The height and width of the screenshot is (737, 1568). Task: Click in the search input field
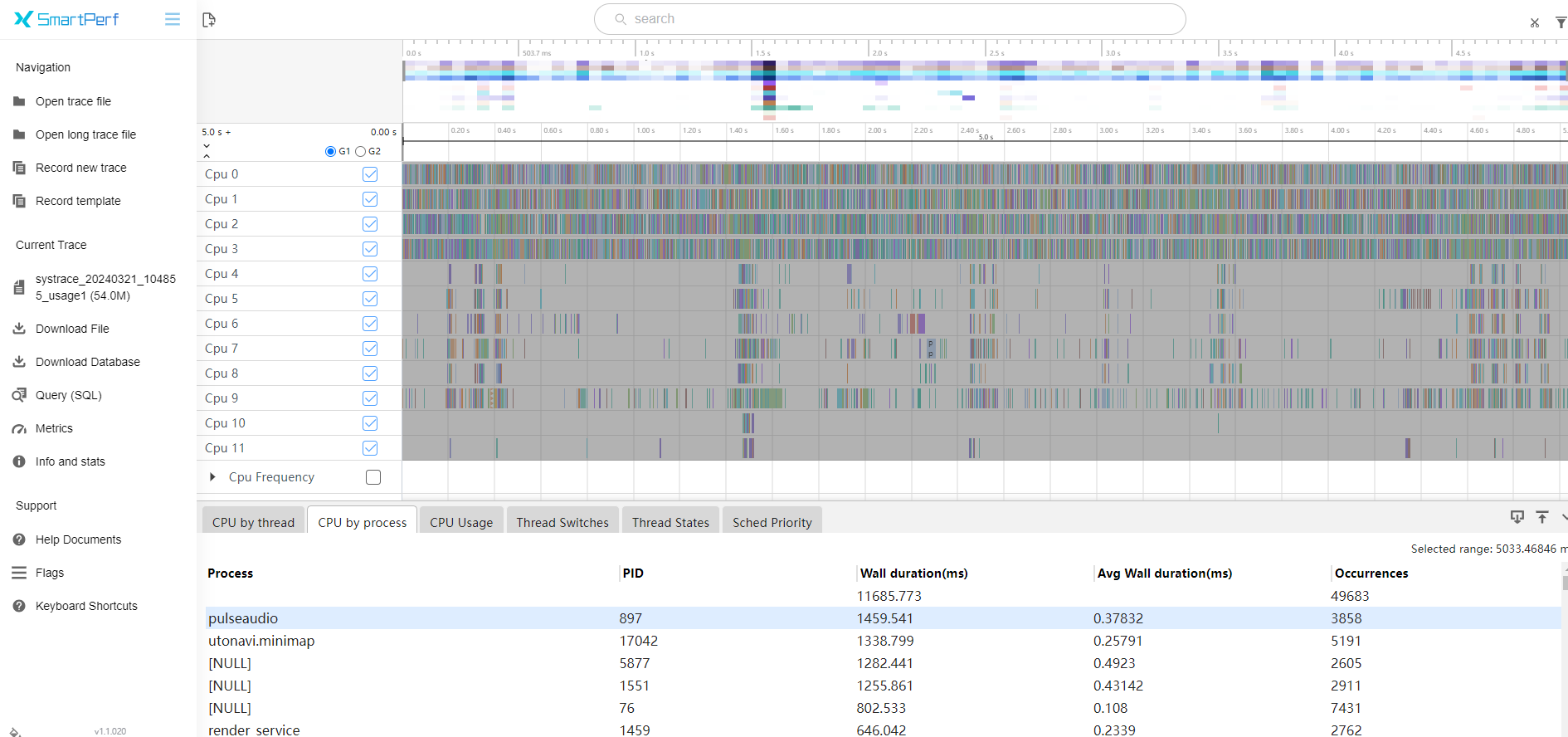pos(889,19)
